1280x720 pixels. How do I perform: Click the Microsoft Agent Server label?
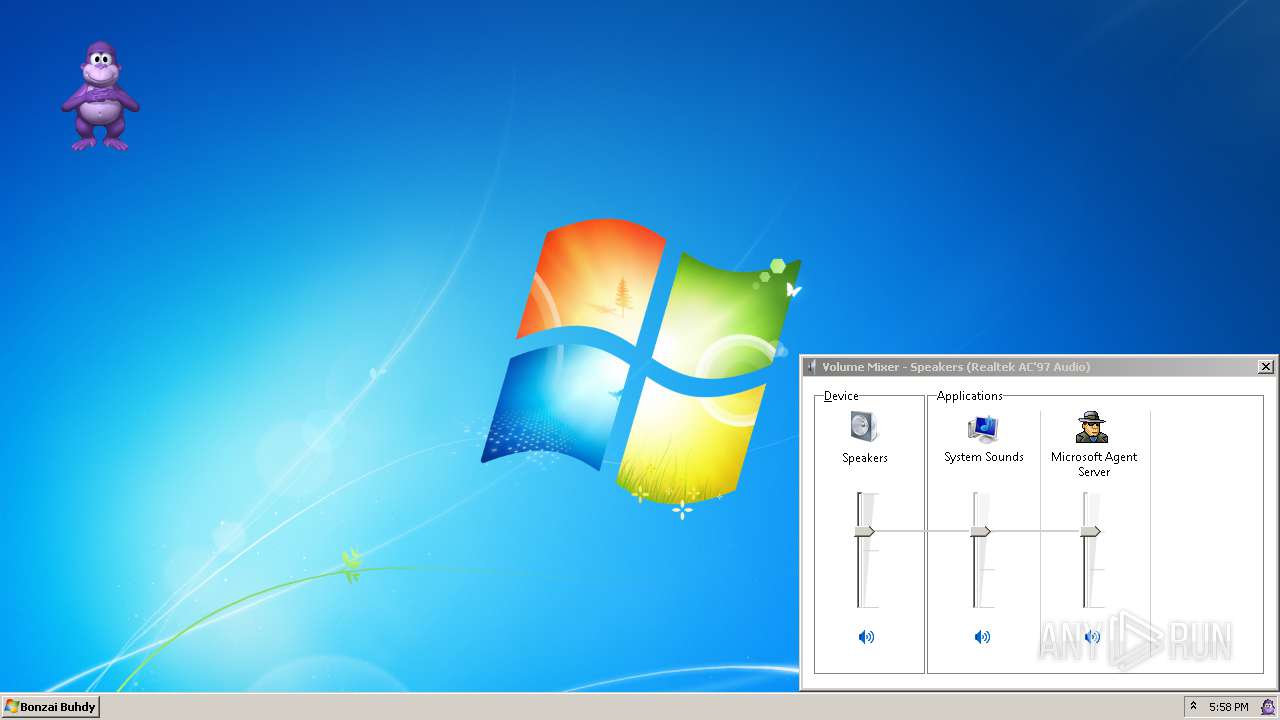point(1094,464)
